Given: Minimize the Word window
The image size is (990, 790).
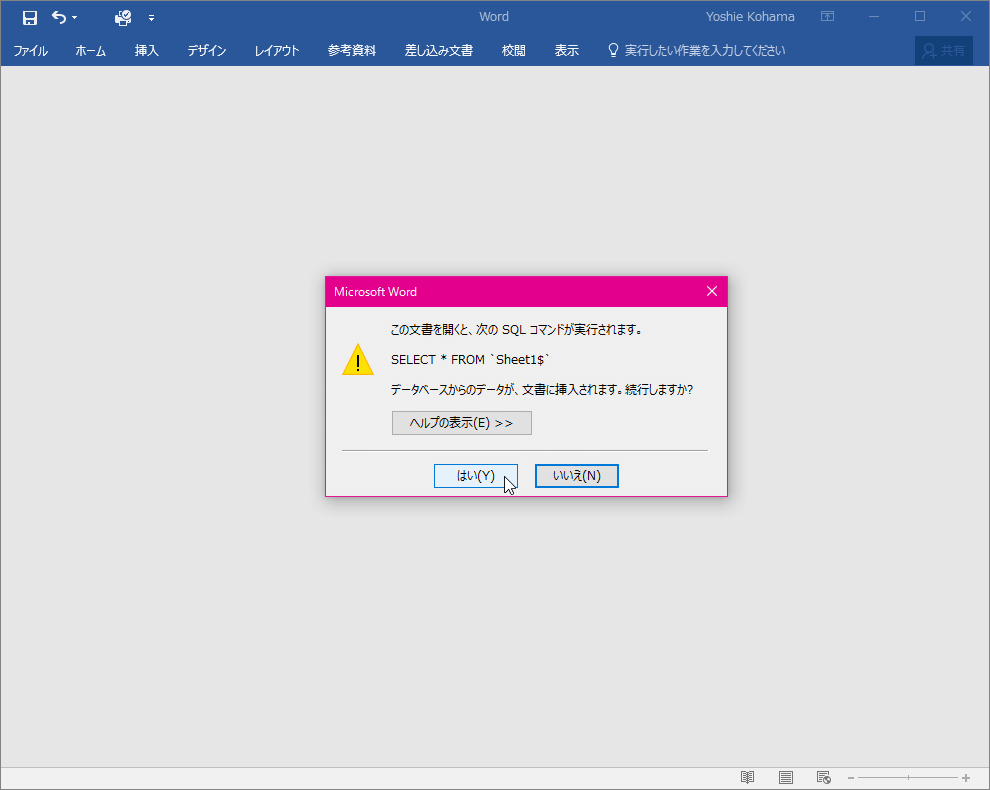Looking at the screenshot, I should pos(874,17).
